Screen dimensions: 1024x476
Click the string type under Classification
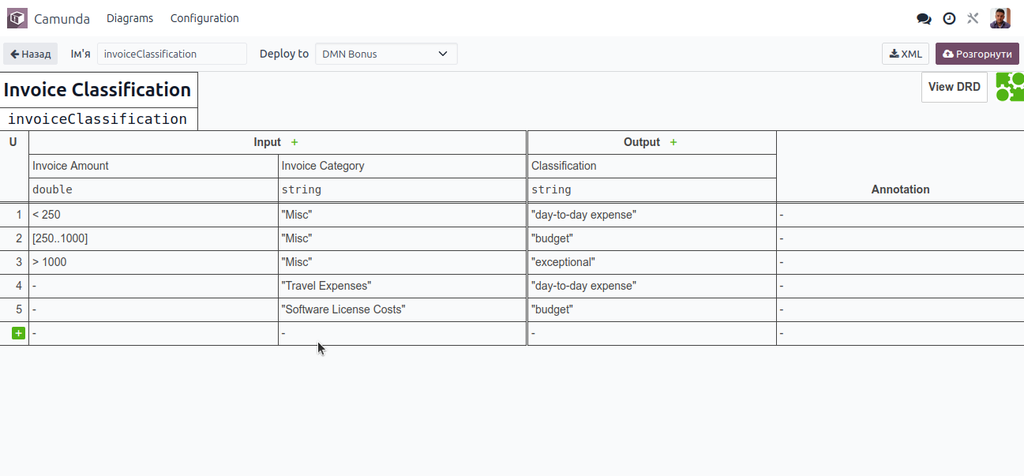[652, 189]
